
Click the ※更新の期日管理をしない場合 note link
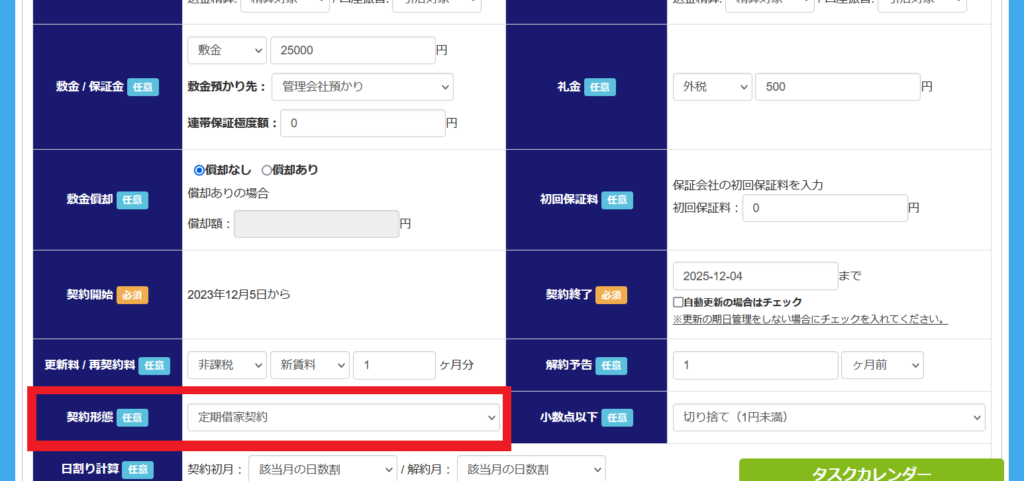click(810, 319)
